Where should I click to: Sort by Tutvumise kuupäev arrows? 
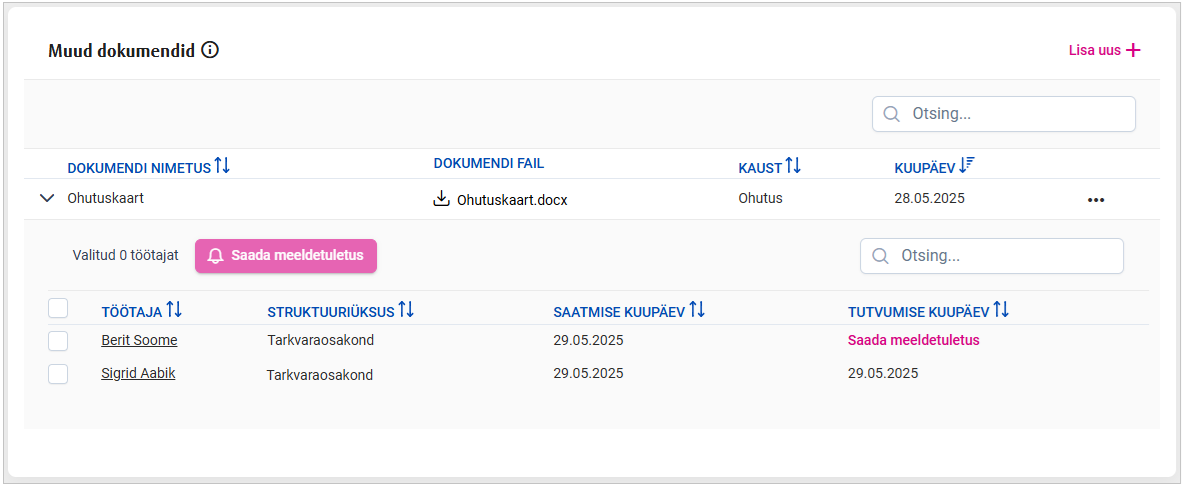point(1001,311)
